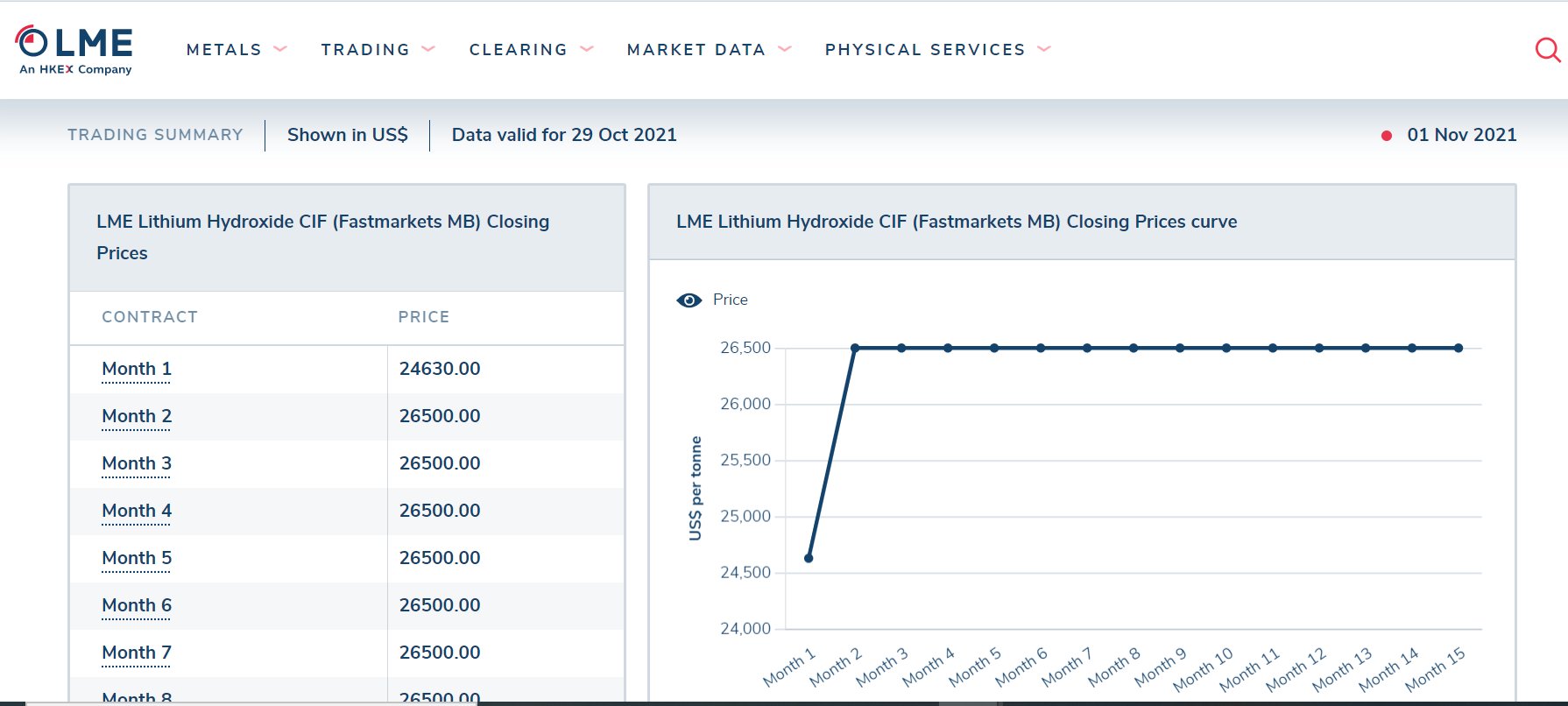Select the Month 8 data point on chart
The image size is (1568, 706).
click(1134, 348)
